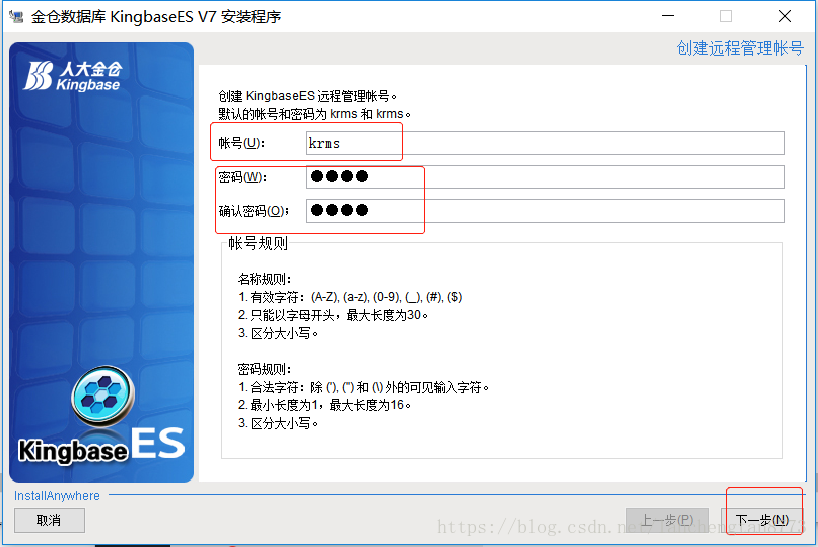Screen dimensions: 818x547
Task: Click text '创建 KingbaseES 远程管理帐号'
Action: point(307,96)
